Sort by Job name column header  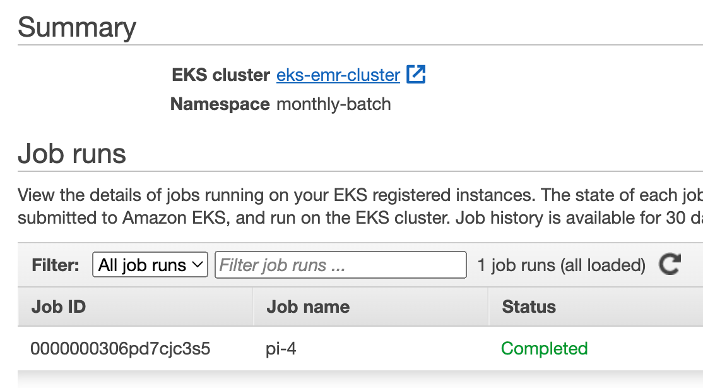[308, 307]
